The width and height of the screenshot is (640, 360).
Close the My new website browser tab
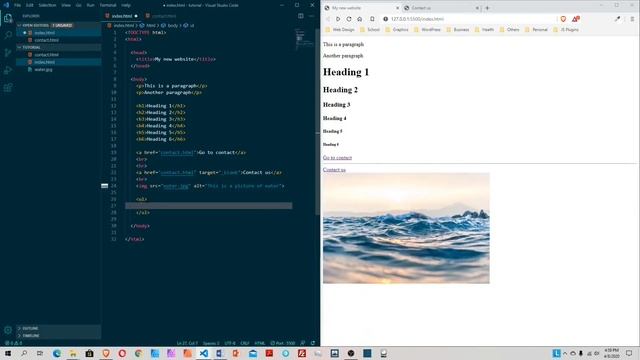point(398,8)
